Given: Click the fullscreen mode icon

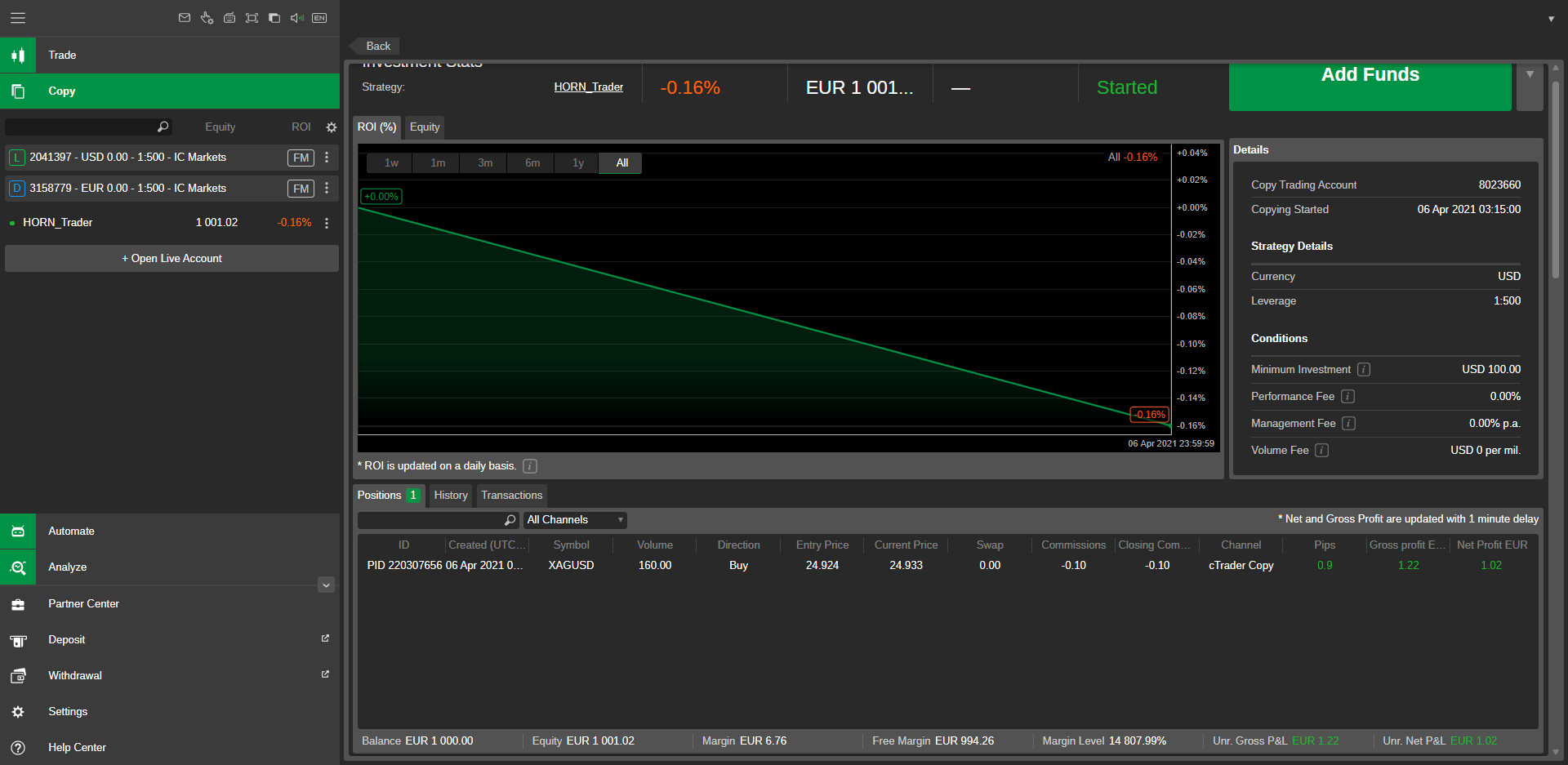Looking at the screenshot, I should [252, 18].
